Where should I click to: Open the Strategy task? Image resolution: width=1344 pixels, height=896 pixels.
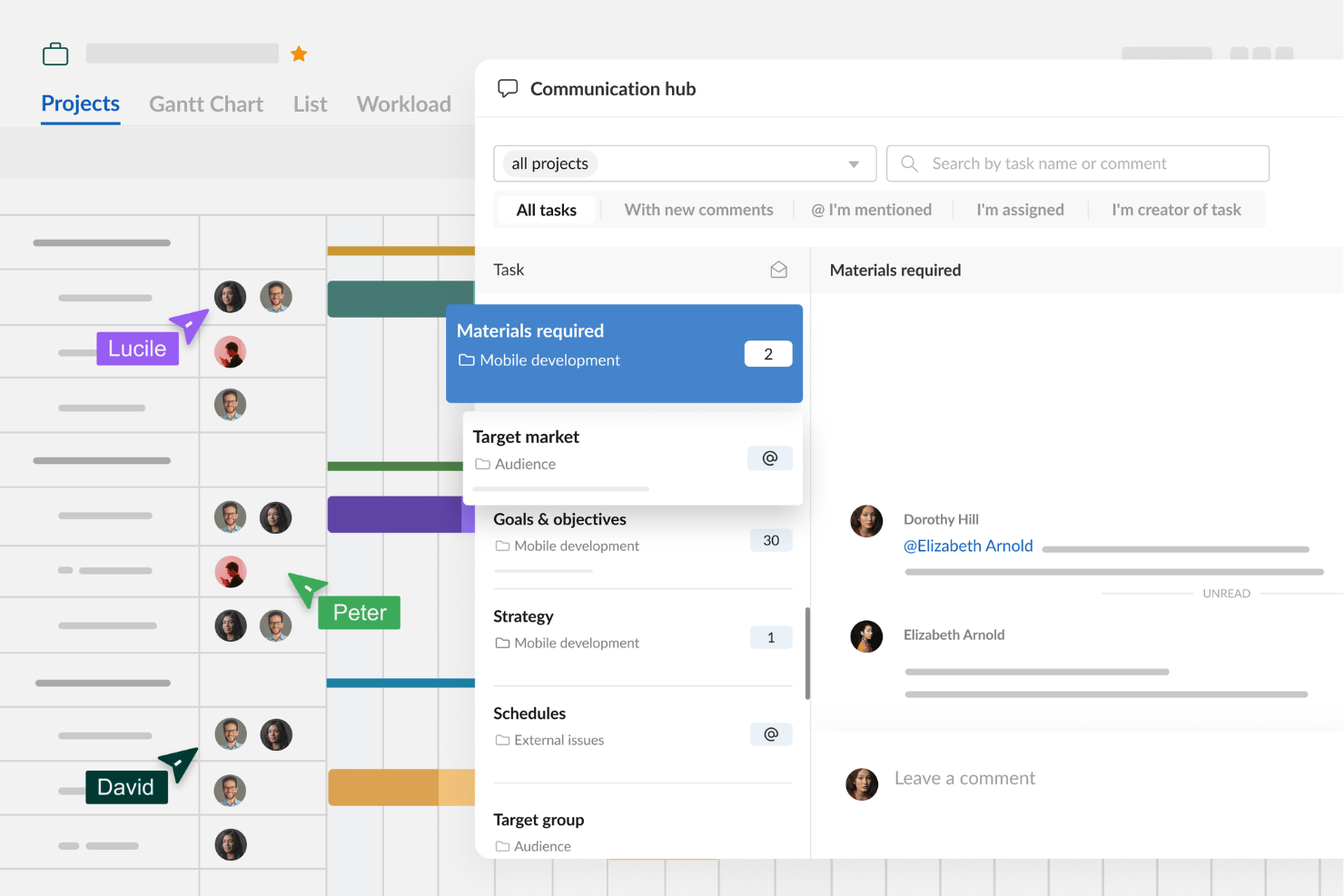coord(643,637)
